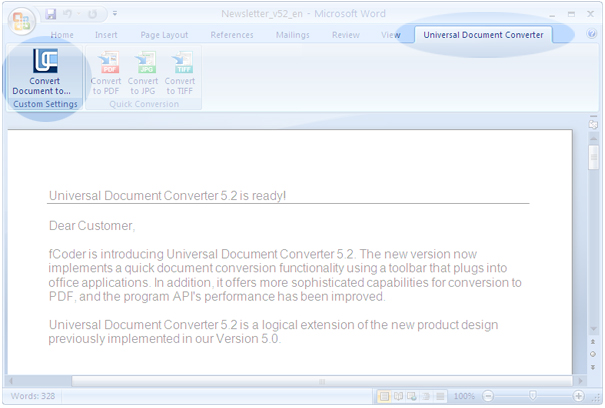Open the Page Layout tab
605x408 pixels.
click(x=164, y=35)
